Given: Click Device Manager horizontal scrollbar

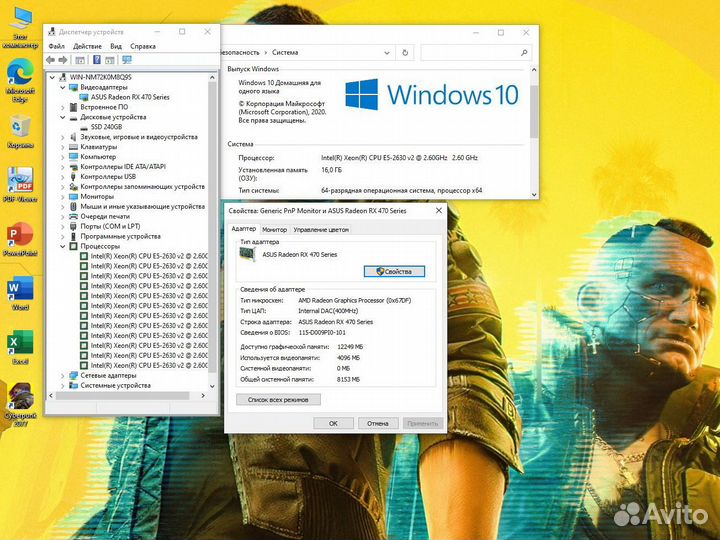Looking at the screenshot, I should click(122, 395).
